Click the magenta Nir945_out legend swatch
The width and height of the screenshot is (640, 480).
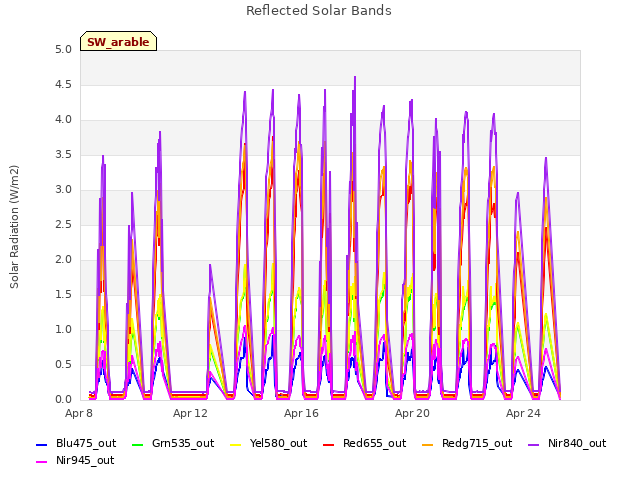point(42,462)
